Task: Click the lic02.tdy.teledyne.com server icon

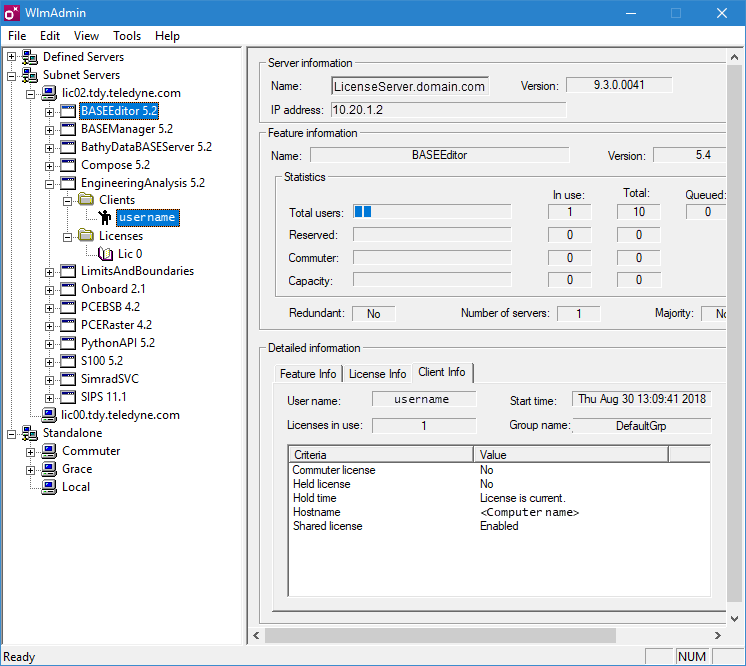Action: pyautogui.click(x=49, y=93)
